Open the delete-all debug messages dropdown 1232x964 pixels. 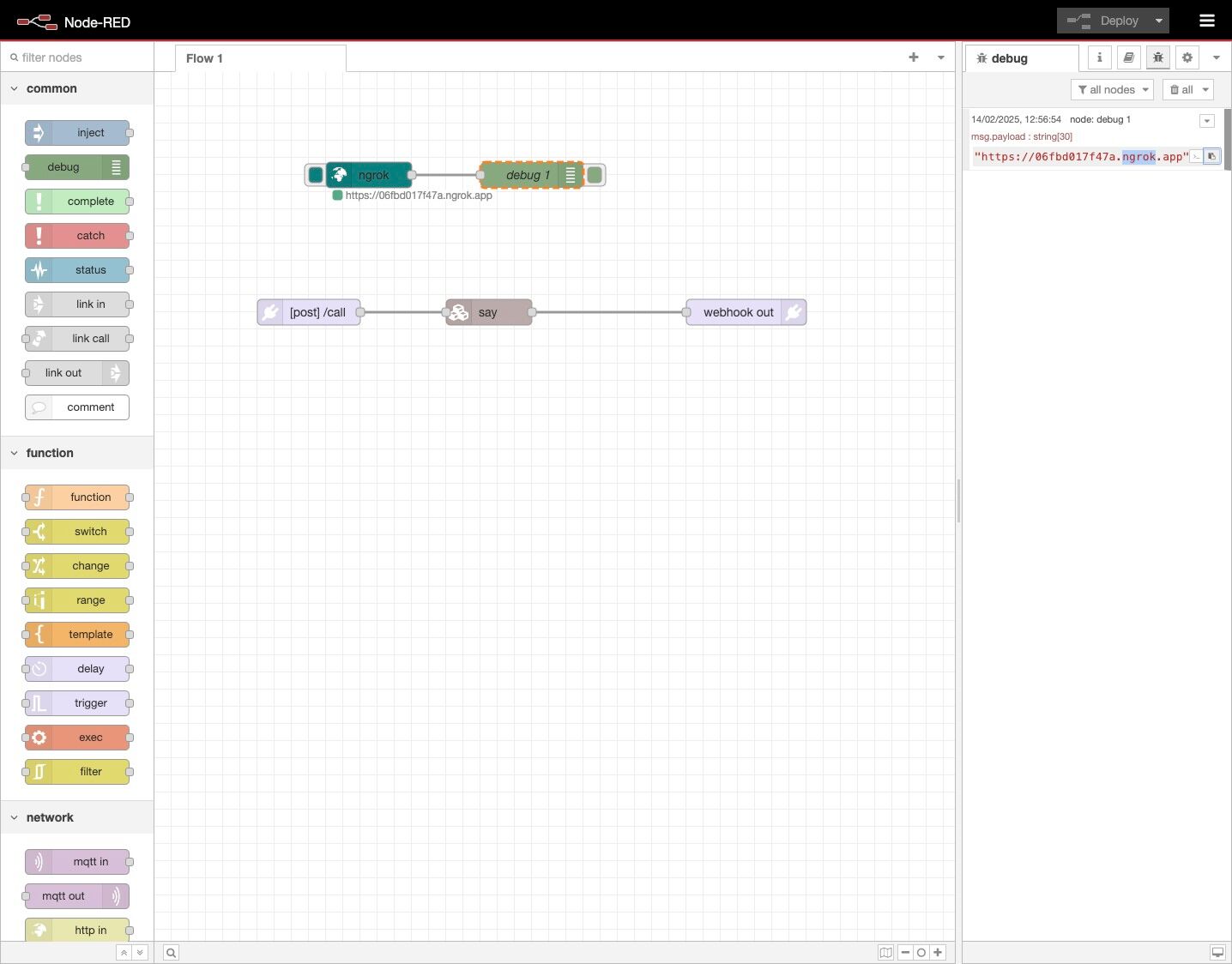1188,89
